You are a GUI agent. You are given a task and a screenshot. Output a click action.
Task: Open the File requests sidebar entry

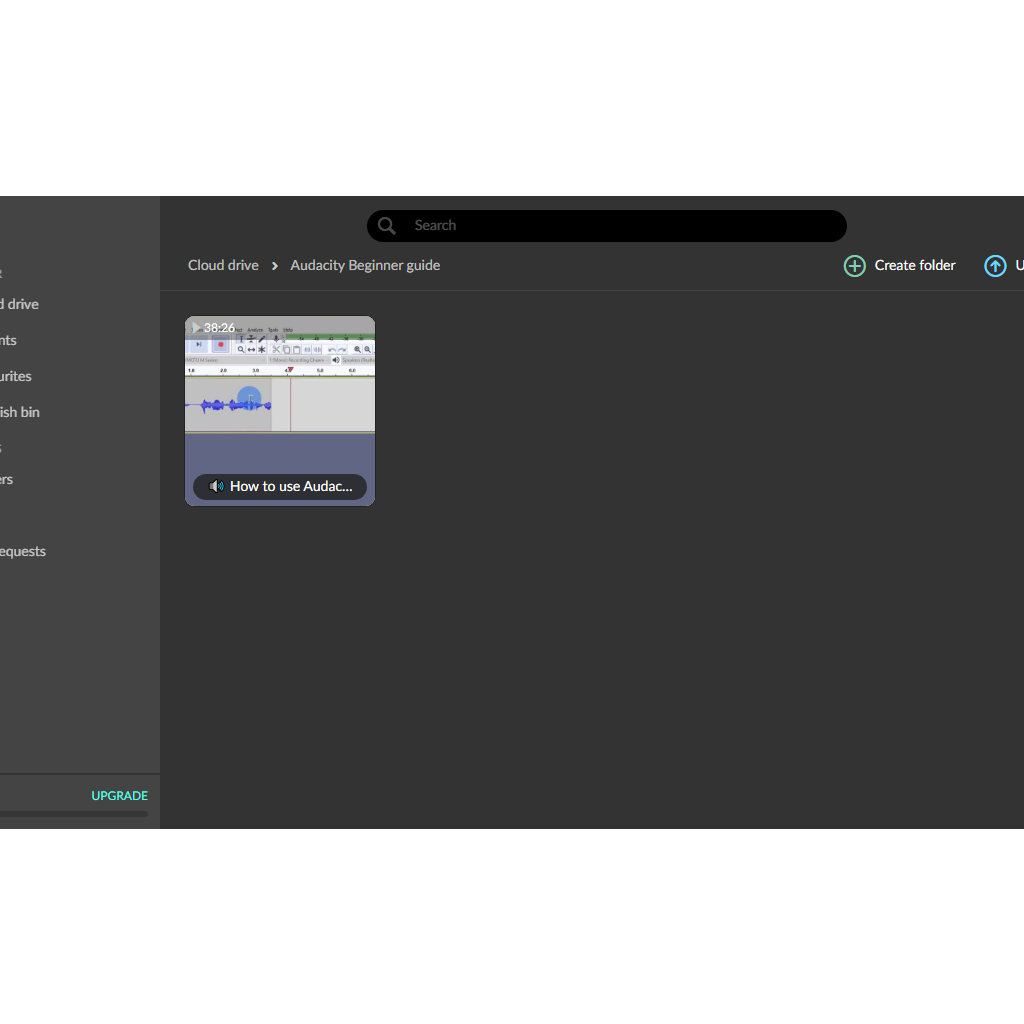[23, 551]
